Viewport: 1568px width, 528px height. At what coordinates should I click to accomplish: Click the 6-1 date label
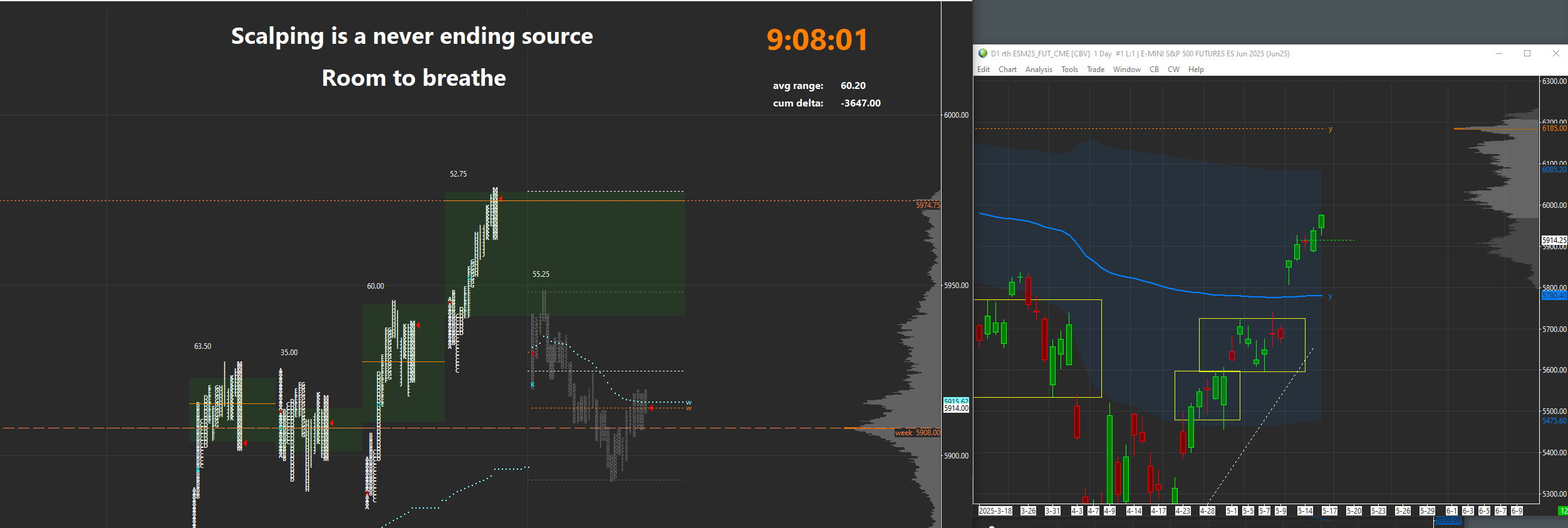click(1451, 511)
